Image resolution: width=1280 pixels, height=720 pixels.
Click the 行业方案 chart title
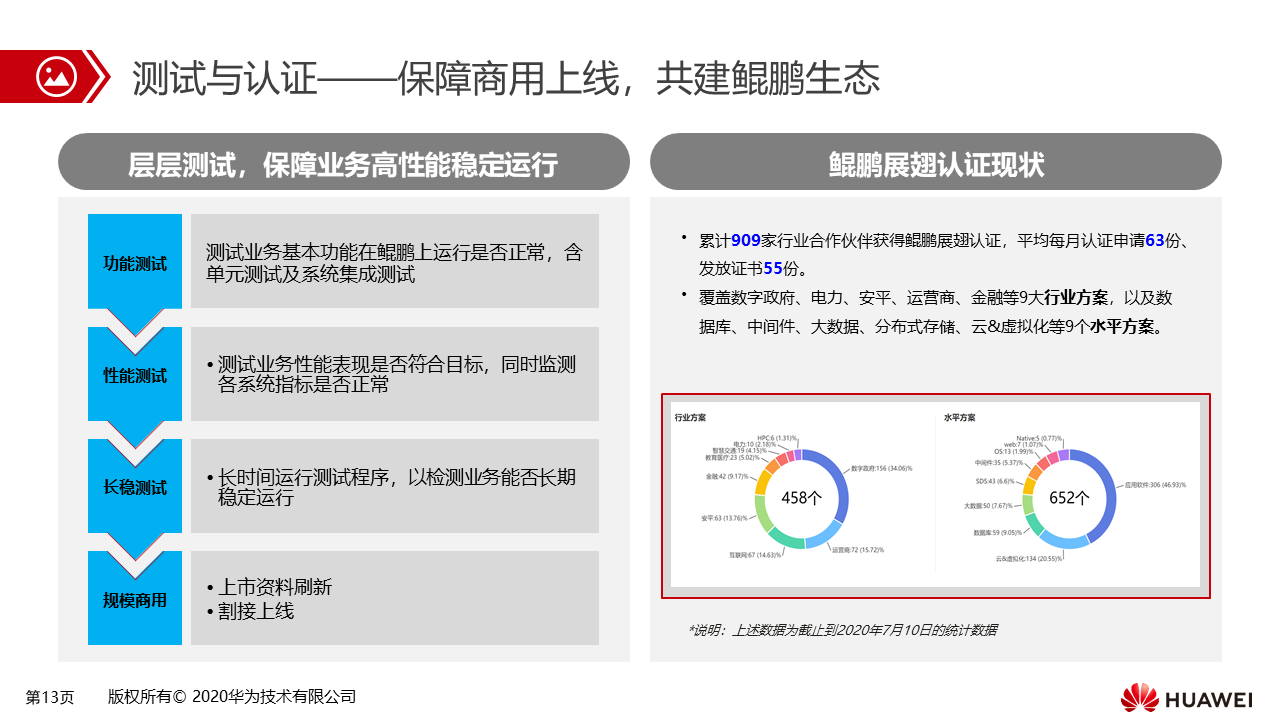coord(690,418)
